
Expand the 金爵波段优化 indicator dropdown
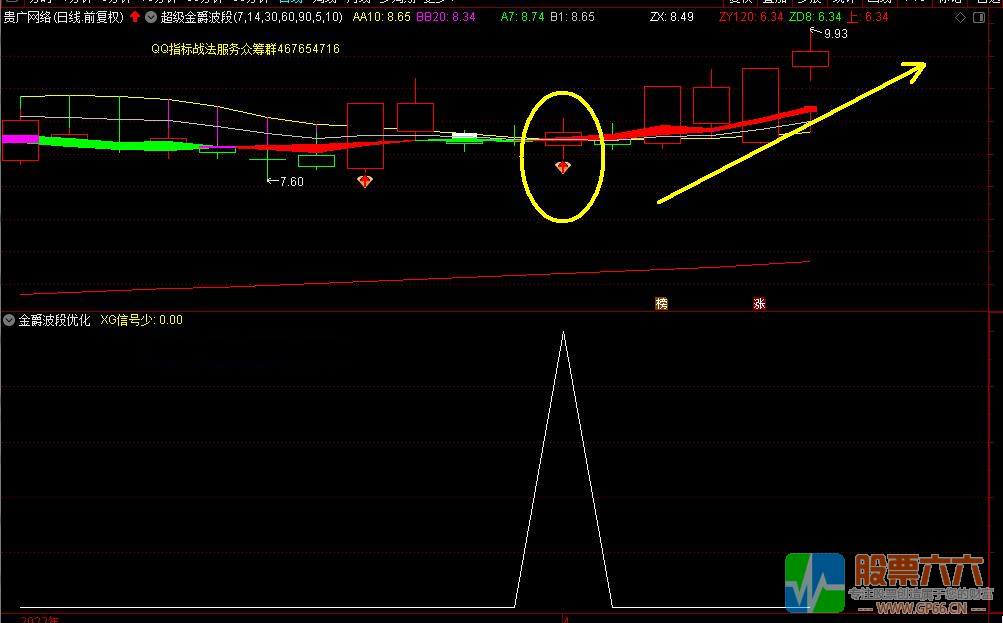[x=9, y=320]
